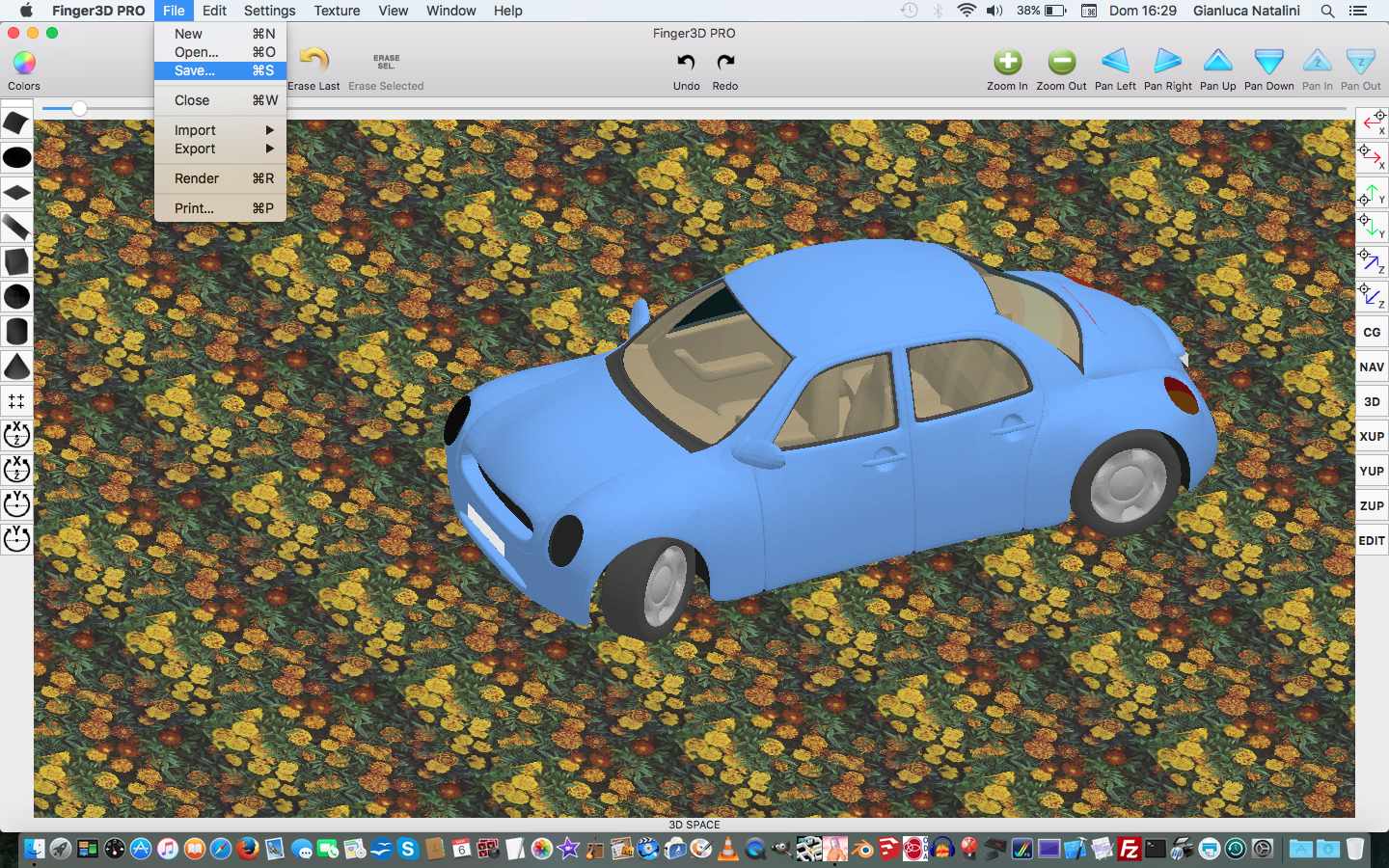Open Notification Center list icon

click(1358, 11)
